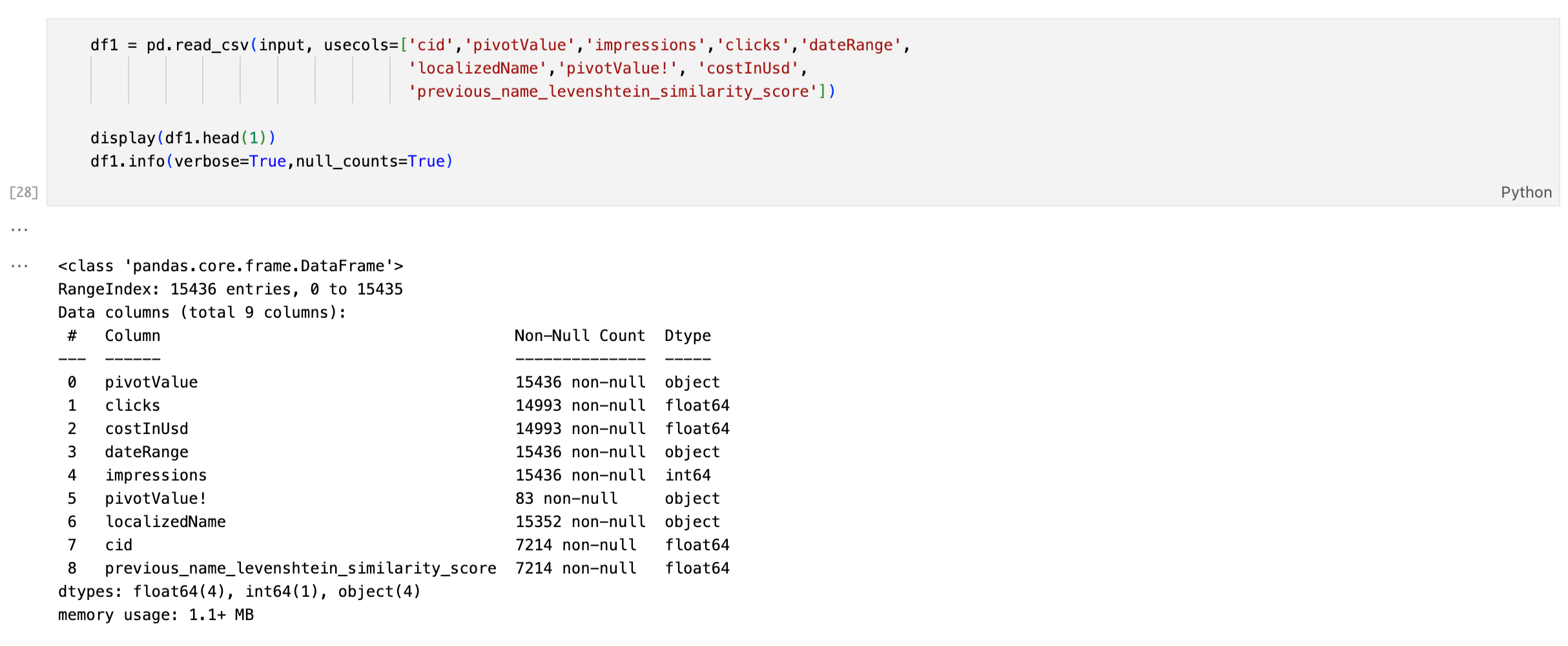This screenshot has height=646, width=1568.
Task: Click the cell execution count [28]
Action: click(24, 193)
